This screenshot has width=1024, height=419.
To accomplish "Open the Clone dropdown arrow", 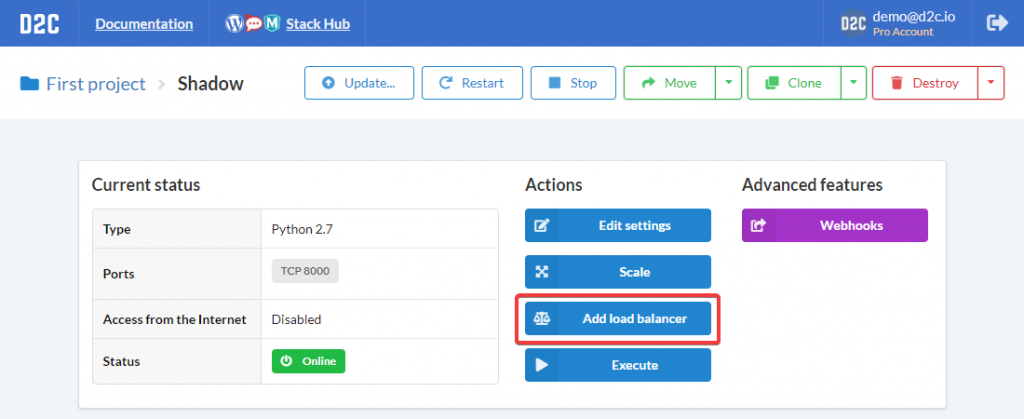I will (854, 83).
